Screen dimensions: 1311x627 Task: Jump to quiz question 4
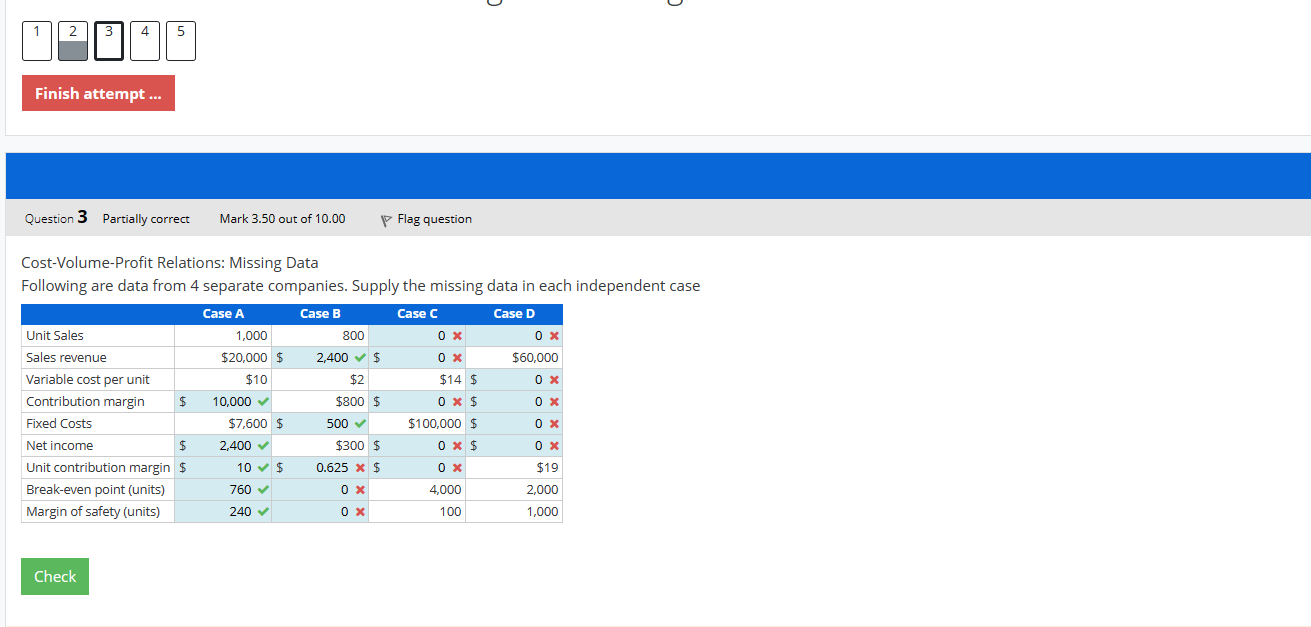pyautogui.click(x=145, y=41)
